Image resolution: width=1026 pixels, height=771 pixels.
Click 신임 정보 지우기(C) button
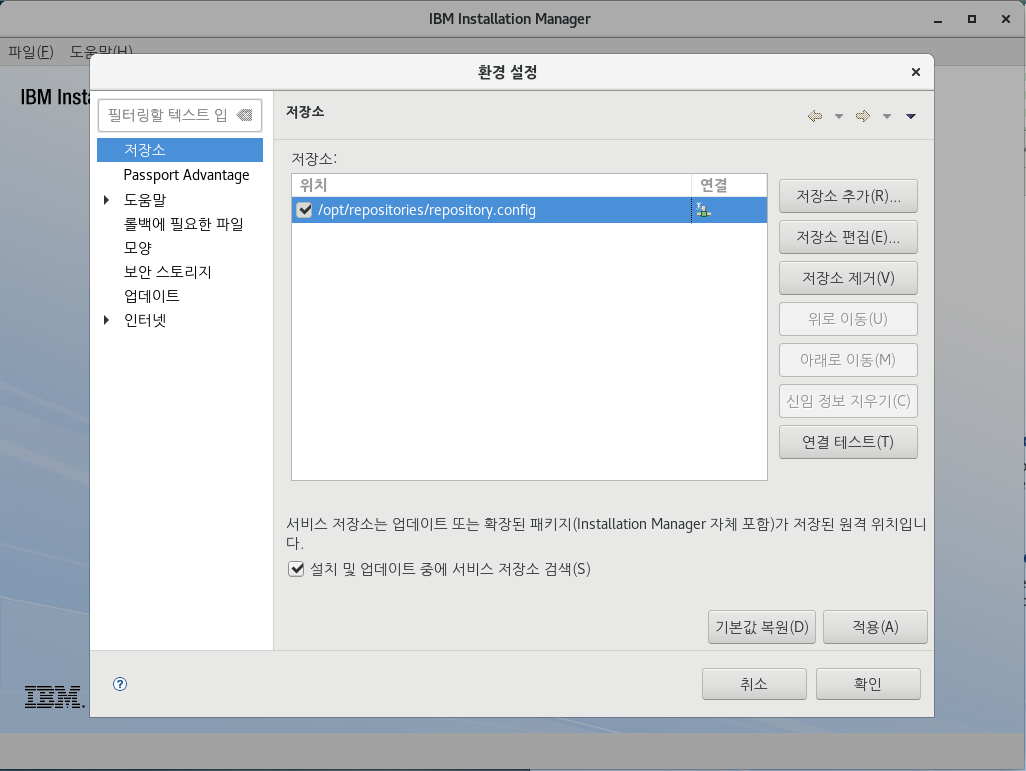(x=848, y=401)
